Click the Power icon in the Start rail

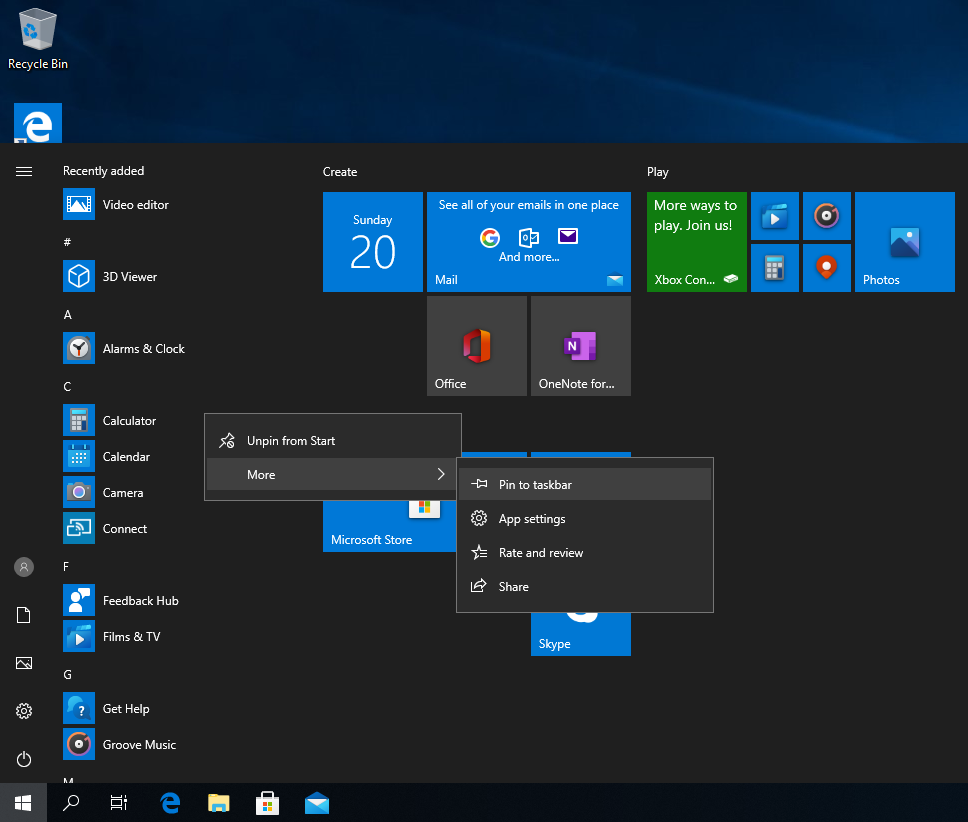coord(23,759)
